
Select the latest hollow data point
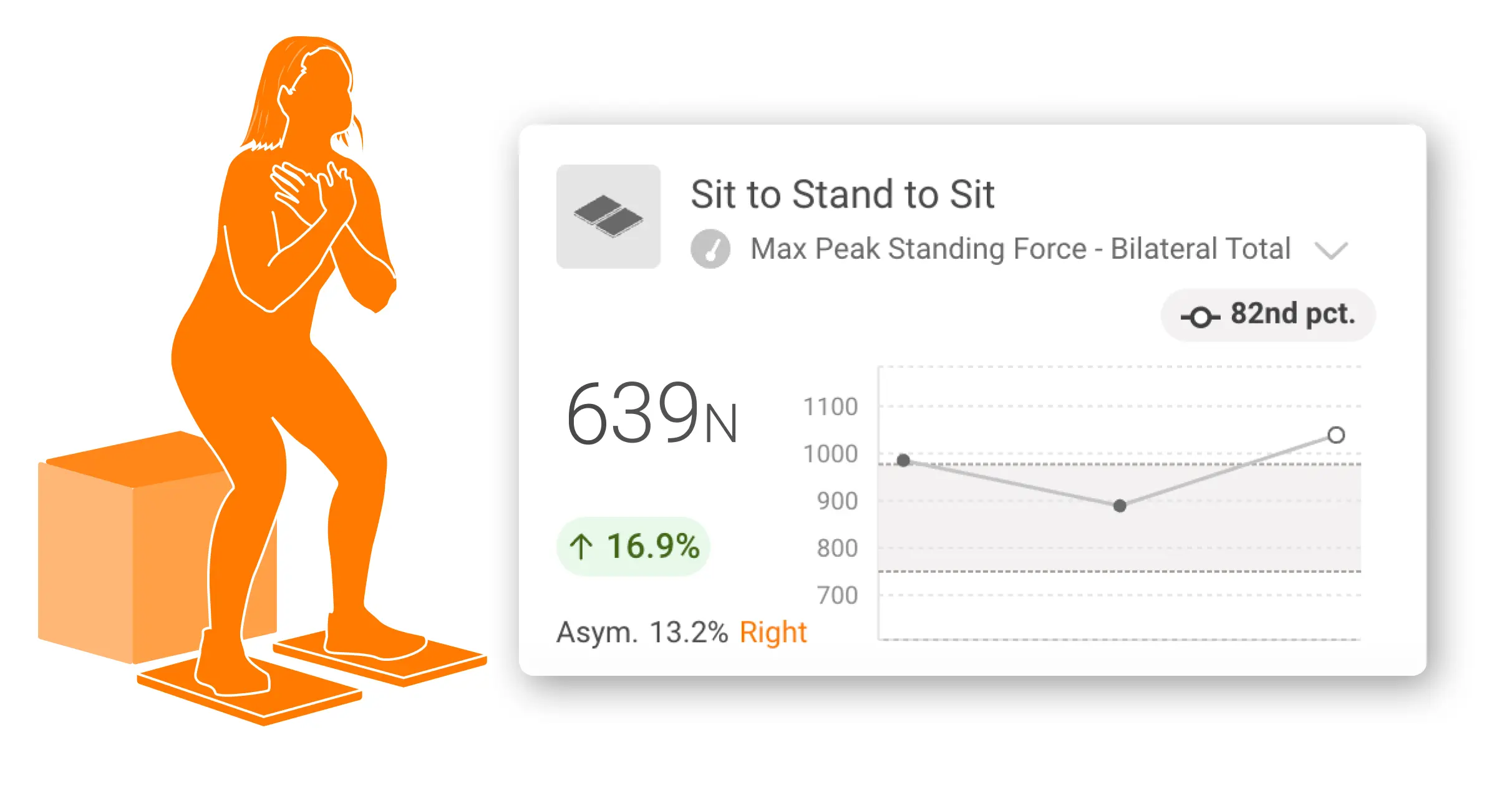[x=1335, y=435]
